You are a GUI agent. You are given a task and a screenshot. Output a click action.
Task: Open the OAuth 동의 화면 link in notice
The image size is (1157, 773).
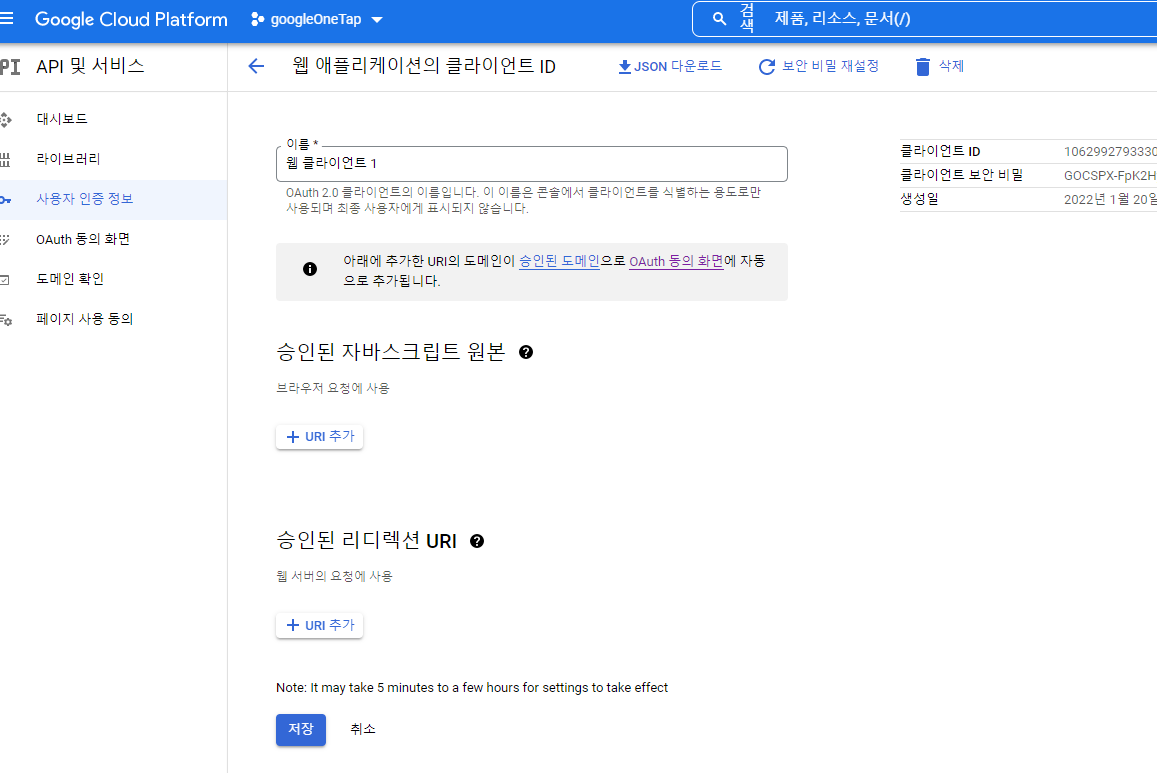point(676,261)
